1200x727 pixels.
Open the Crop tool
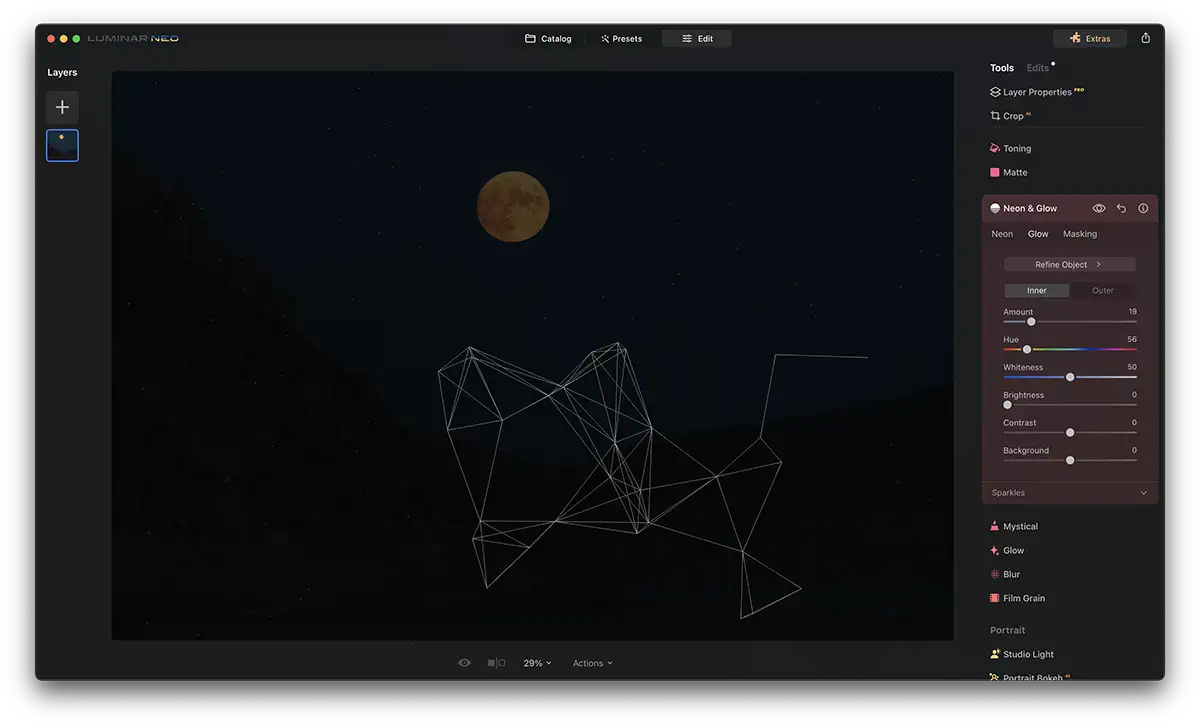[x=1010, y=116]
